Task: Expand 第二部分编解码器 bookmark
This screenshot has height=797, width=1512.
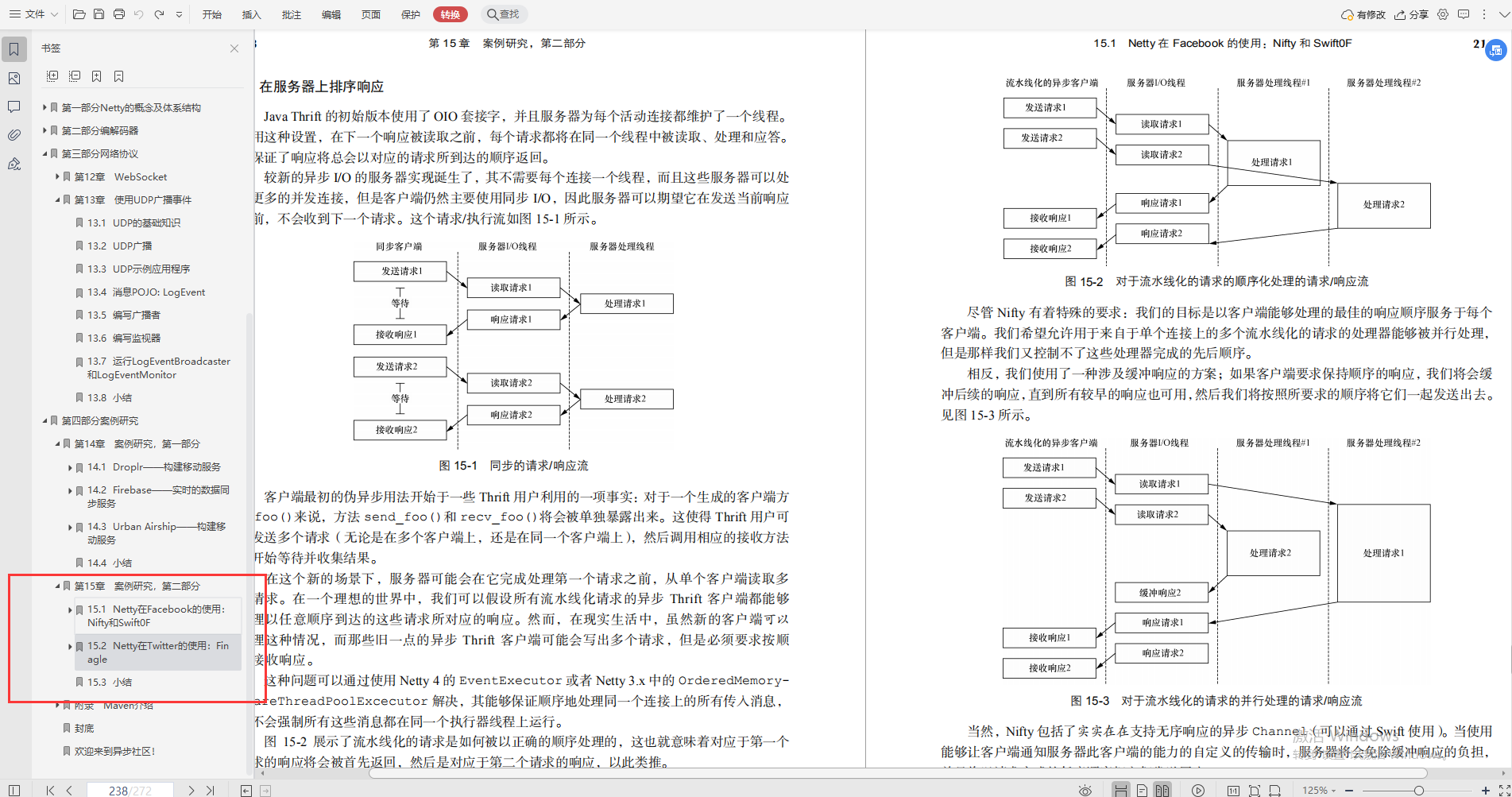Action: 44,130
